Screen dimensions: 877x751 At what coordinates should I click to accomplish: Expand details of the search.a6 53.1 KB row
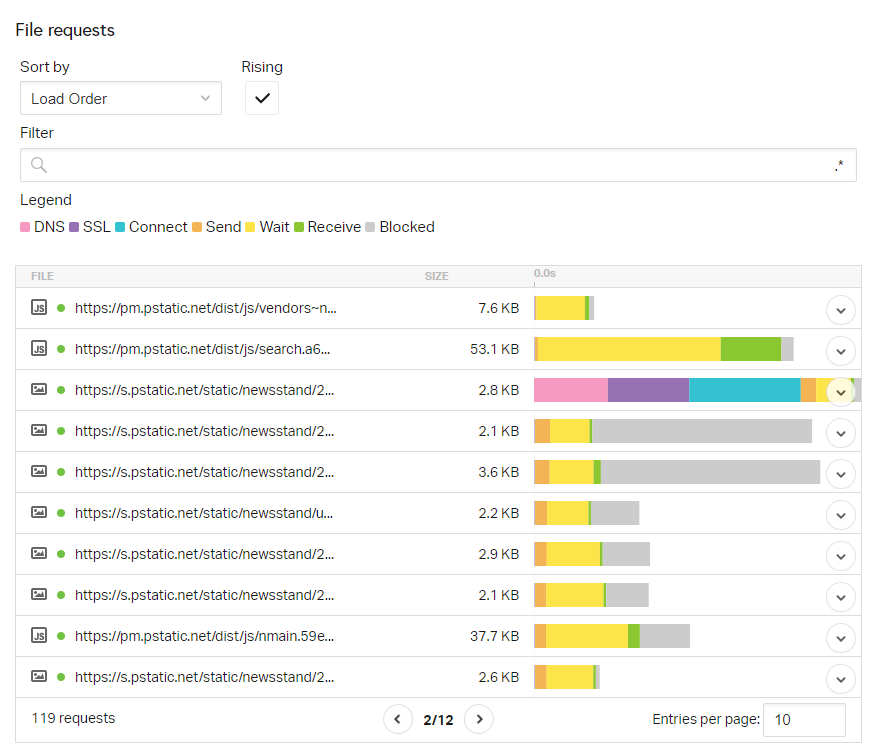click(x=841, y=351)
